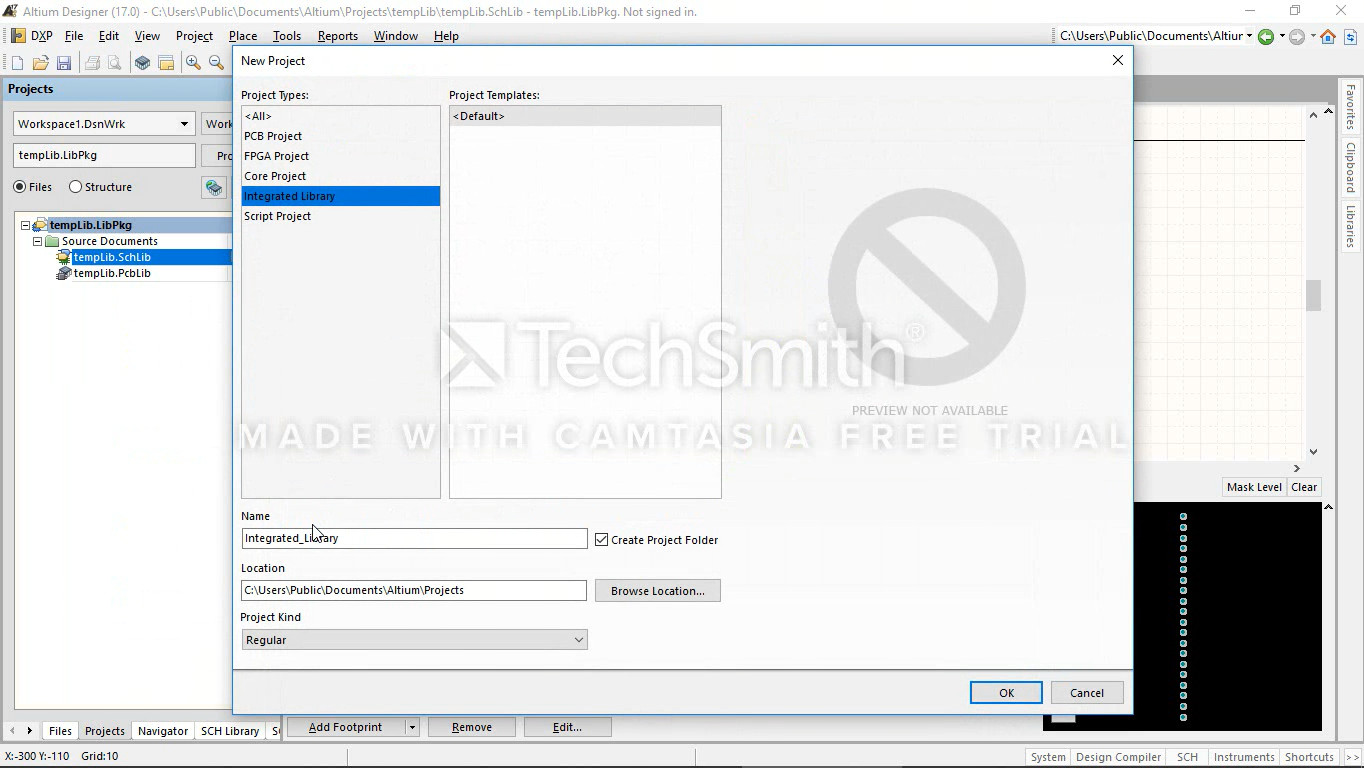Screen dimensions: 1364x768
Task: Collapse the tempLib.LibPkg tree node
Action: click(x=26, y=225)
